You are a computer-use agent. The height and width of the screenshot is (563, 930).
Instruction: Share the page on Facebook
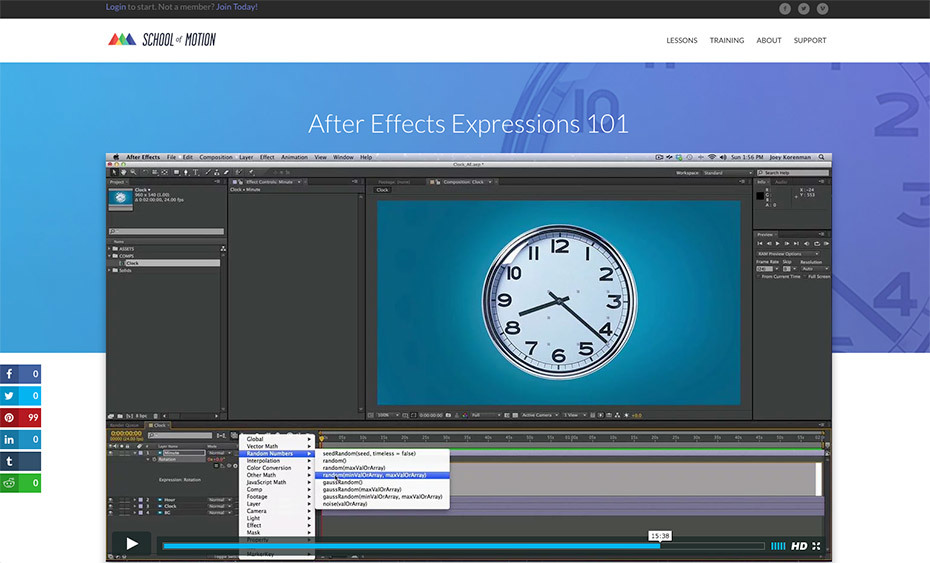coord(20,374)
